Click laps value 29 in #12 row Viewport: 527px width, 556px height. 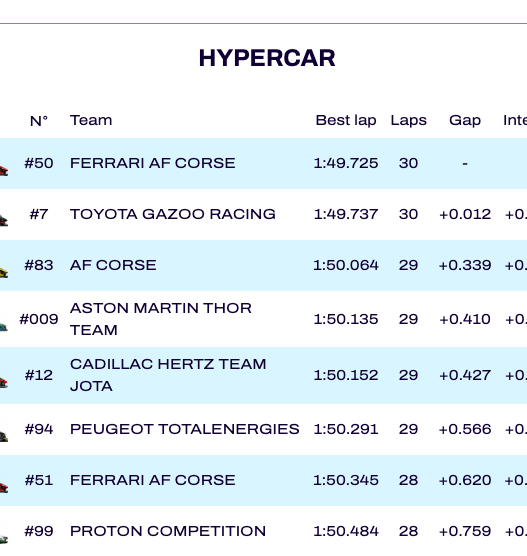(x=409, y=375)
